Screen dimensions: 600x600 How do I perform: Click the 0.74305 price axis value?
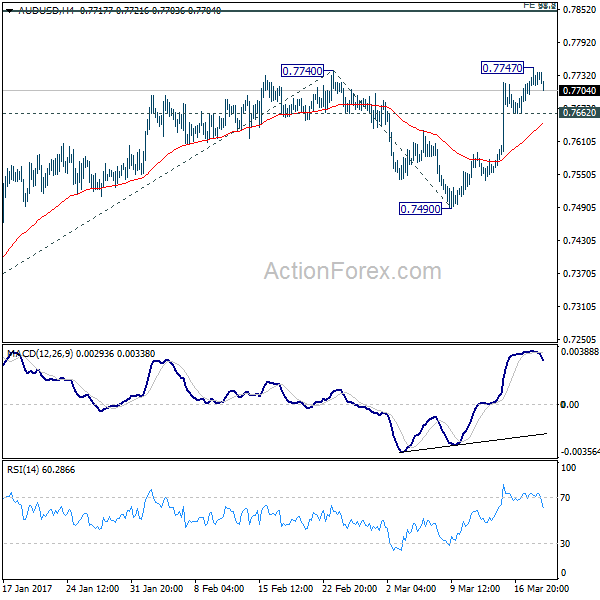579,241
